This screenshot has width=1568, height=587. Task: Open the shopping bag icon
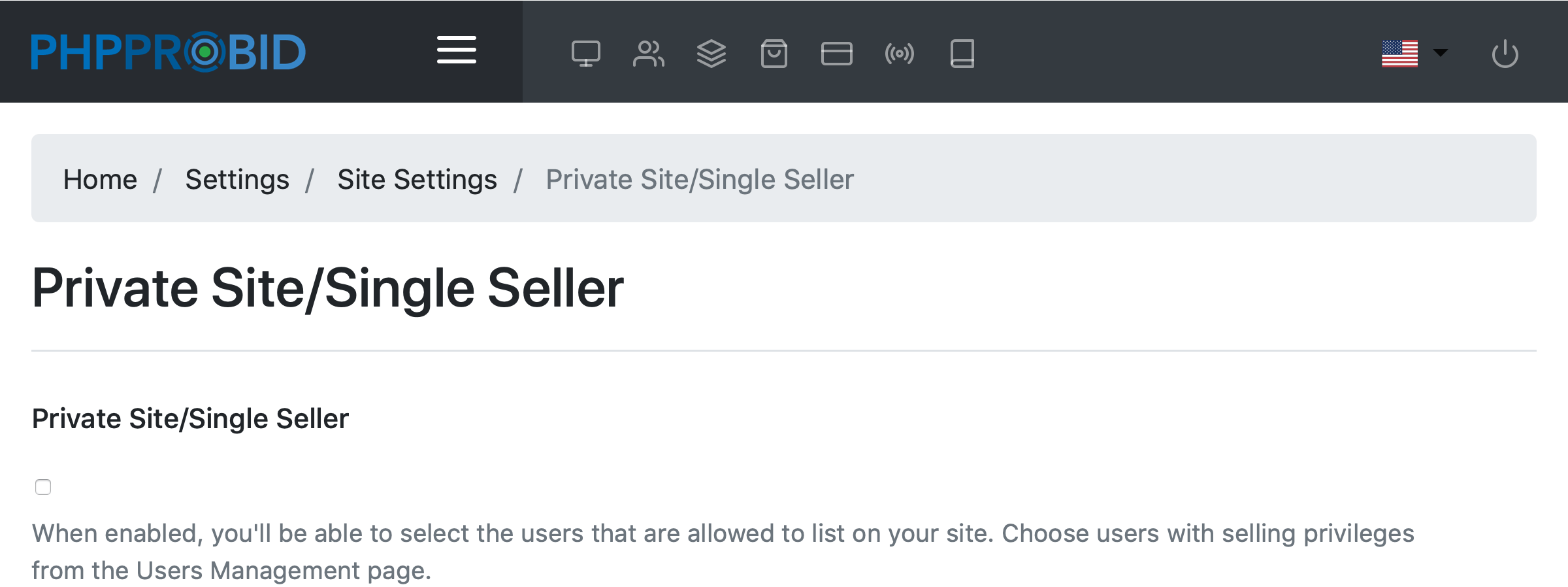774,54
